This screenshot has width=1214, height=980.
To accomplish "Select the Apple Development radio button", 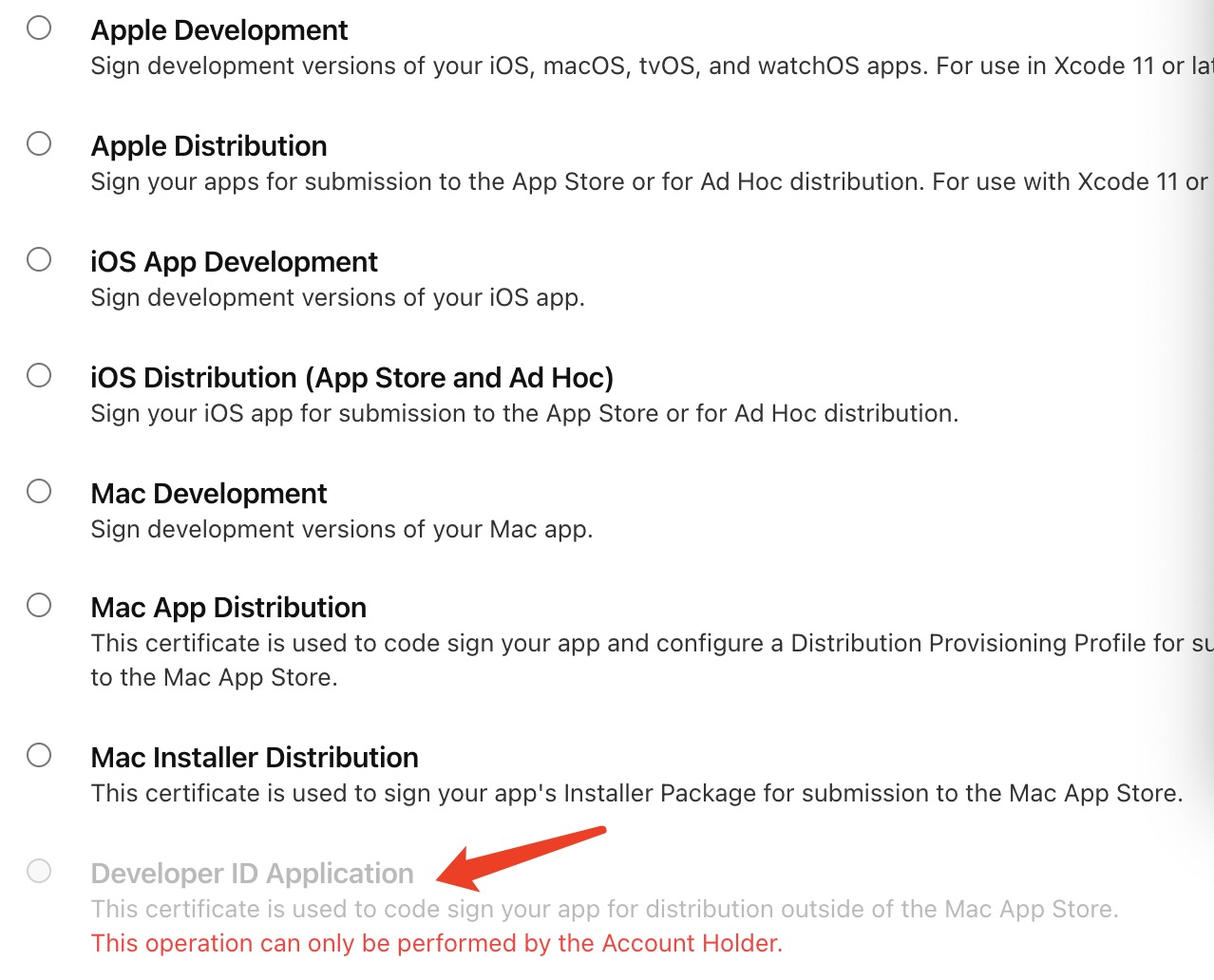I will point(39,28).
